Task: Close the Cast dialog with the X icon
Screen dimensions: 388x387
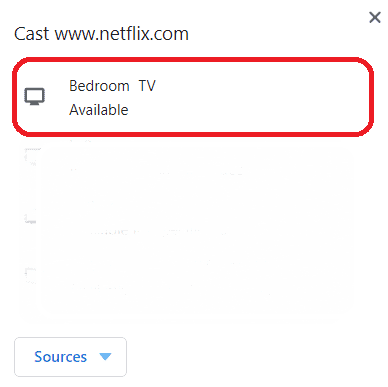Action: pos(375,17)
